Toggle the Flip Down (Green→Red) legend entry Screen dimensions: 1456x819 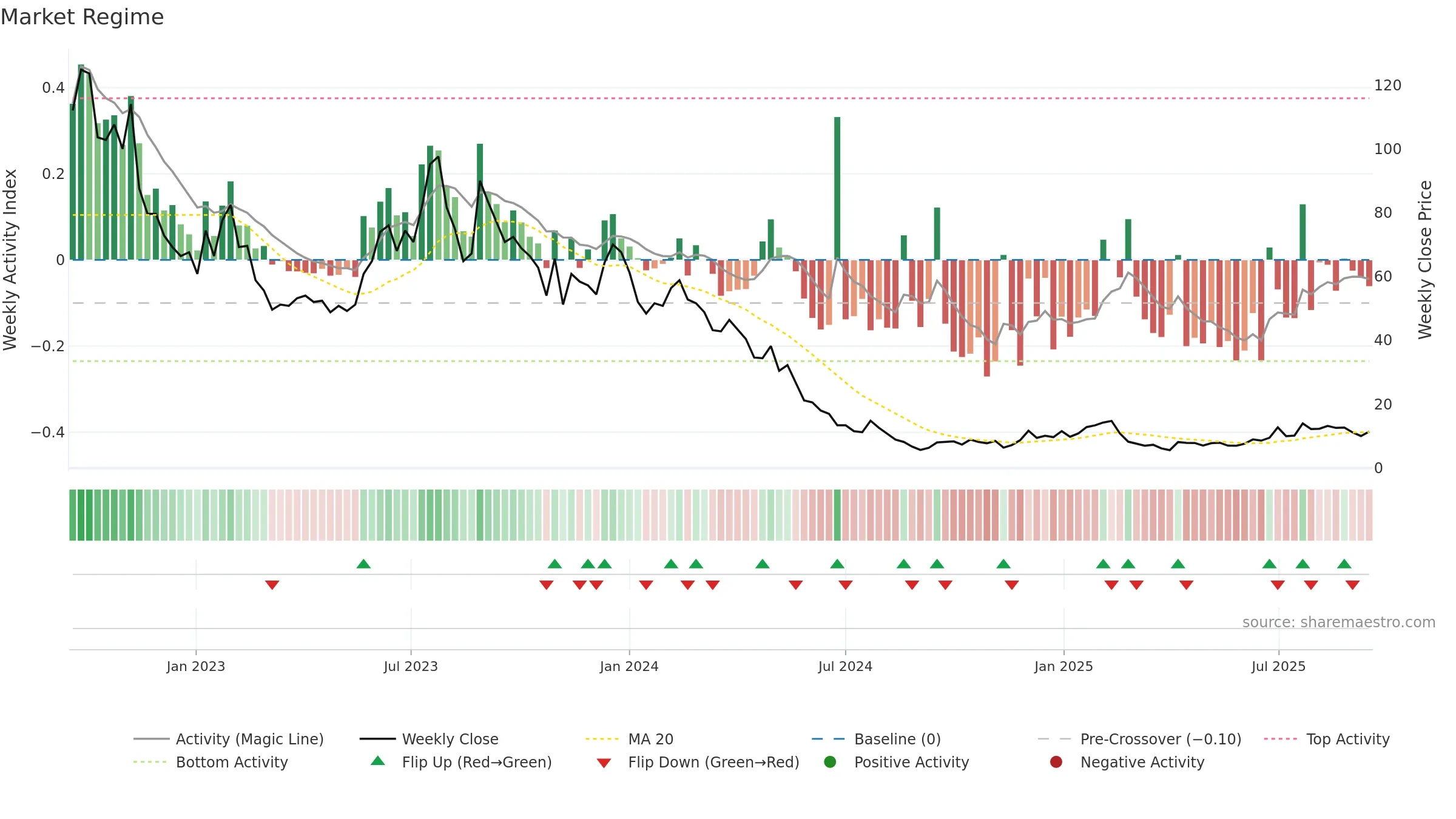(698, 762)
